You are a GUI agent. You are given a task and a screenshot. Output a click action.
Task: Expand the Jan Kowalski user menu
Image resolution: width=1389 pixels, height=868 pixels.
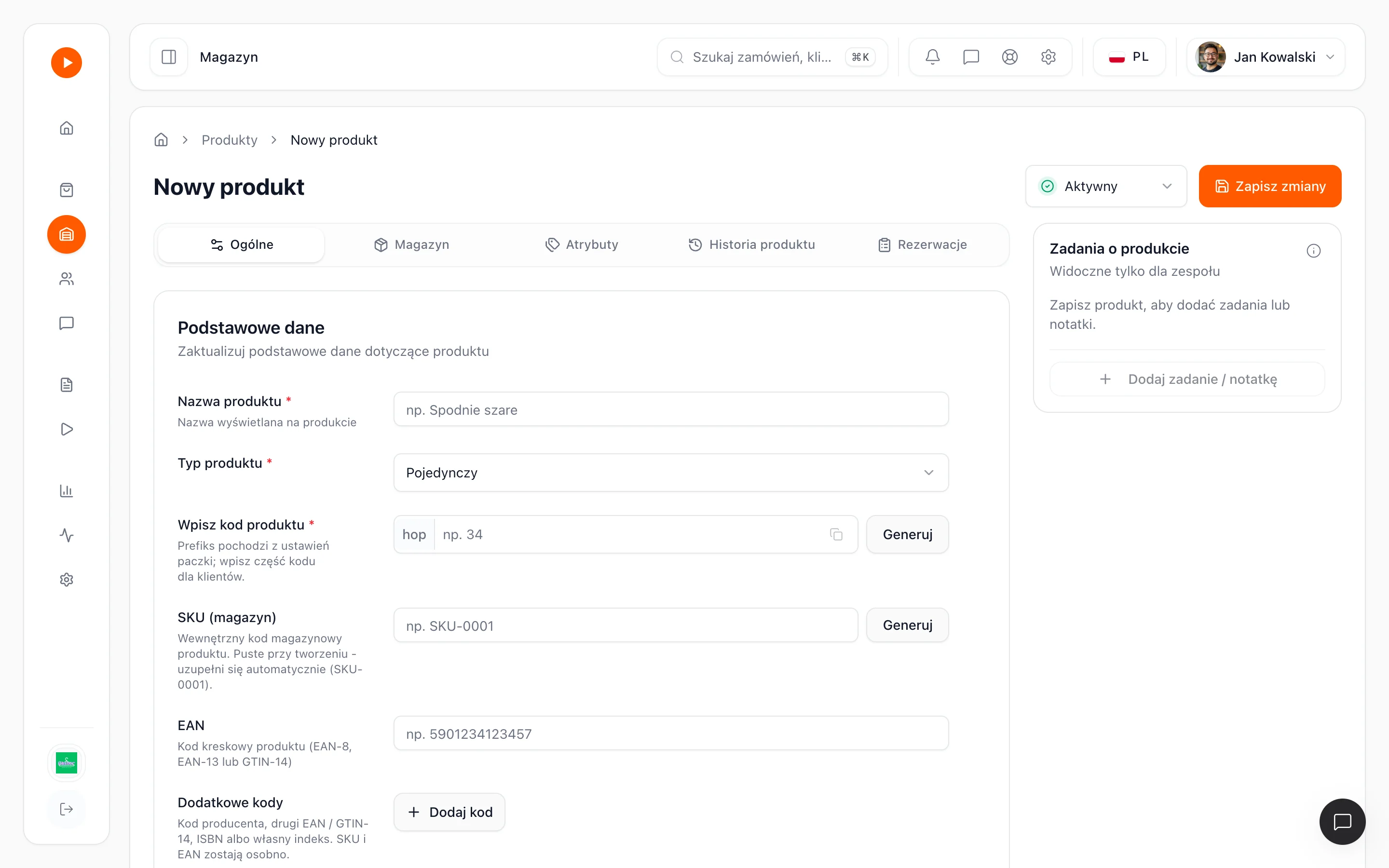[x=1266, y=57]
